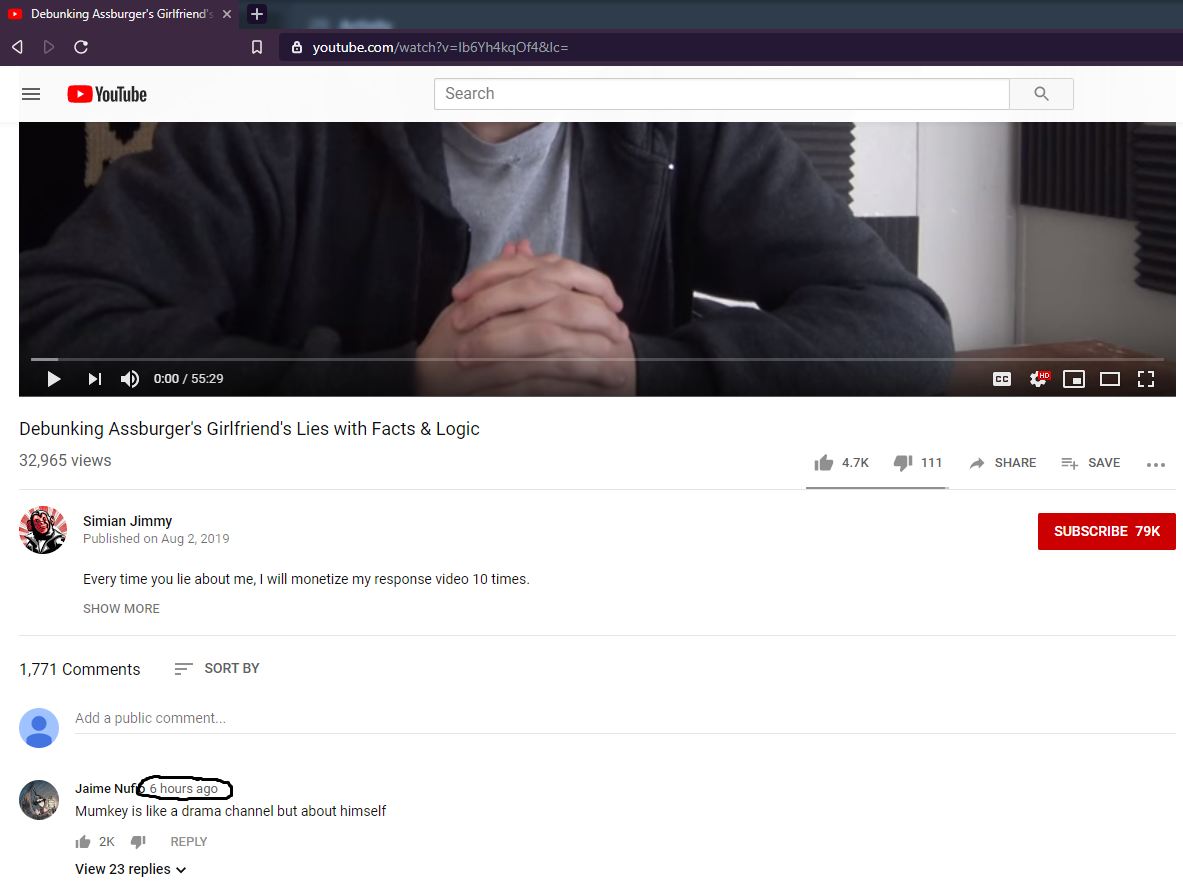Click the search magnifier button
This screenshot has width=1183, height=888.
pos(1041,94)
